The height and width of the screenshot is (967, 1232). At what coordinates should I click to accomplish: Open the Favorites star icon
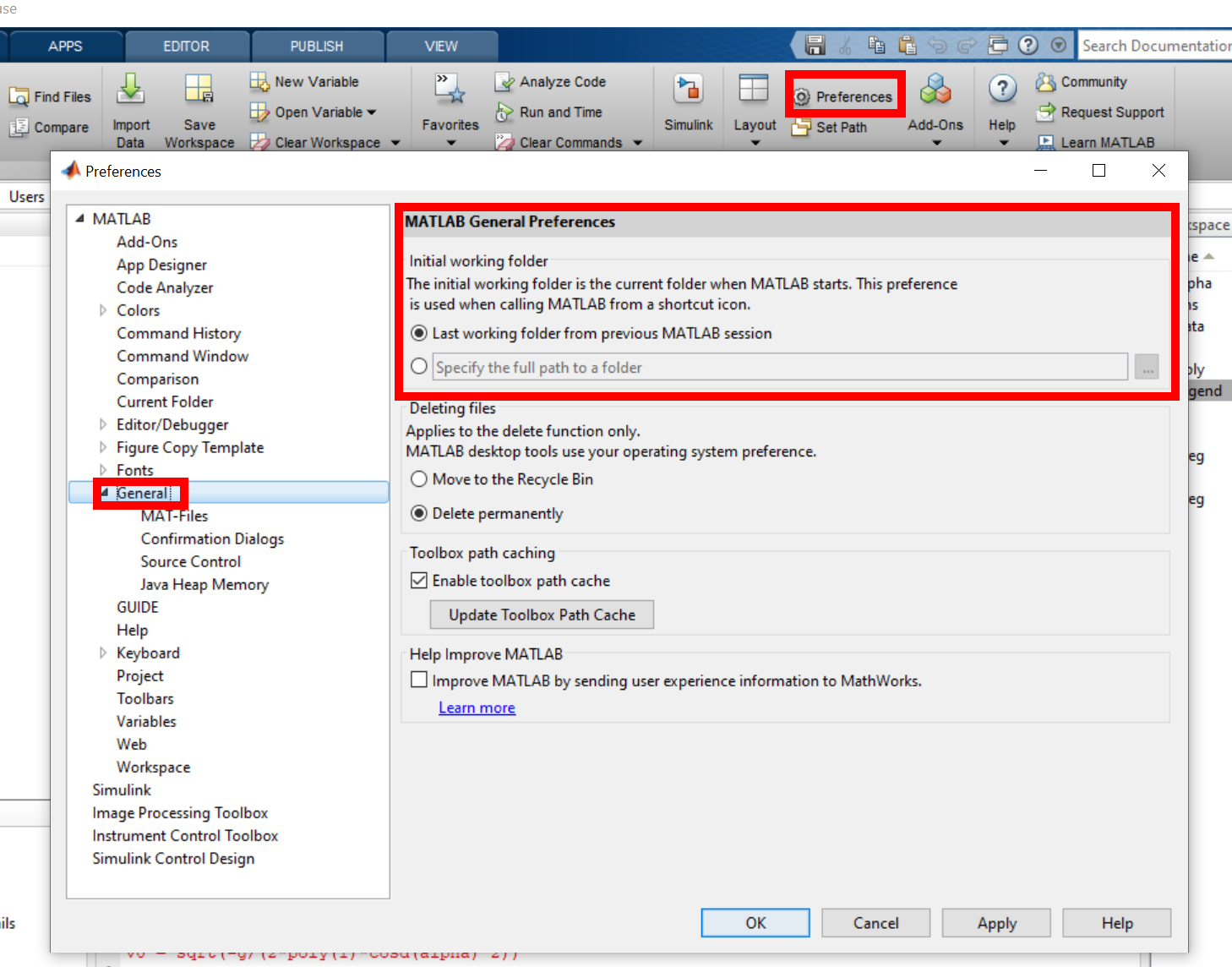coord(450,89)
